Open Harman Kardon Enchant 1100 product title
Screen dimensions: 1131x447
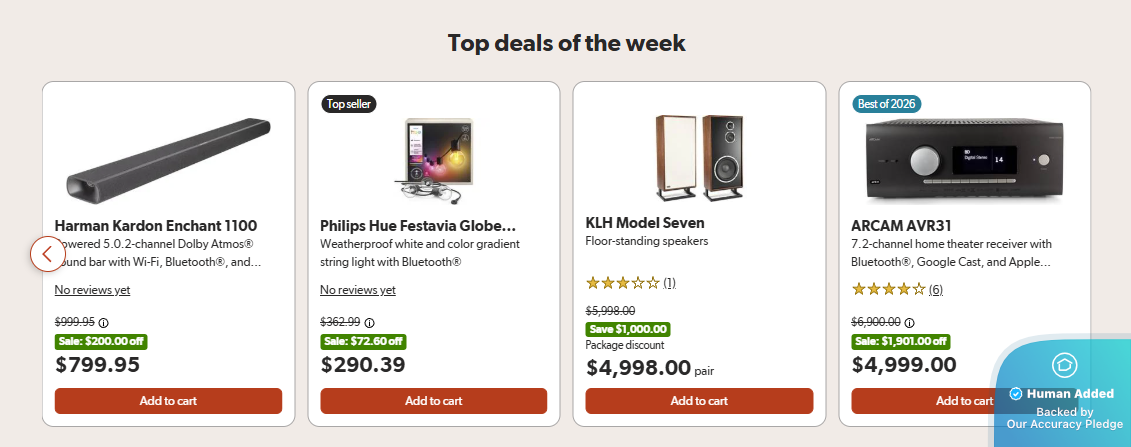(x=156, y=226)
